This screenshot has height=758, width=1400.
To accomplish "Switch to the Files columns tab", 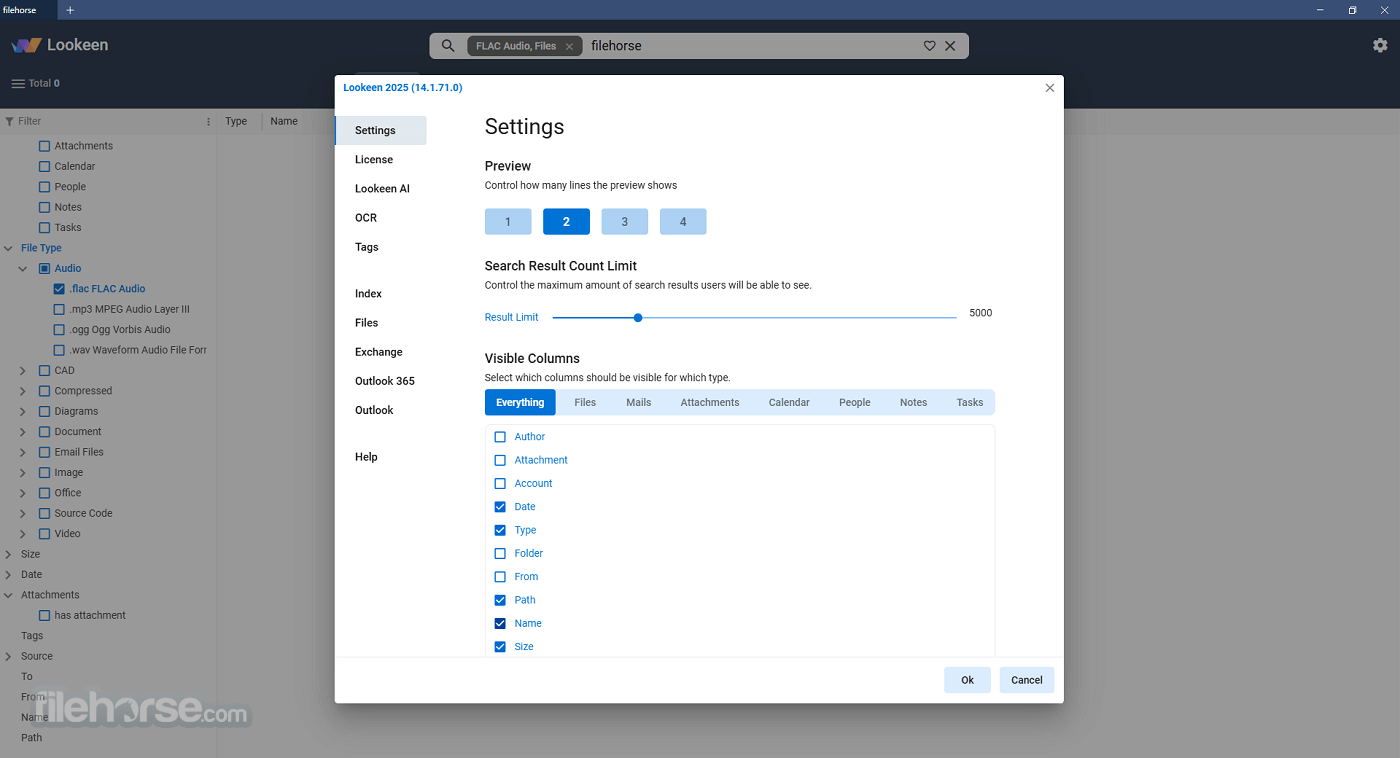I will tap(585, 402).
